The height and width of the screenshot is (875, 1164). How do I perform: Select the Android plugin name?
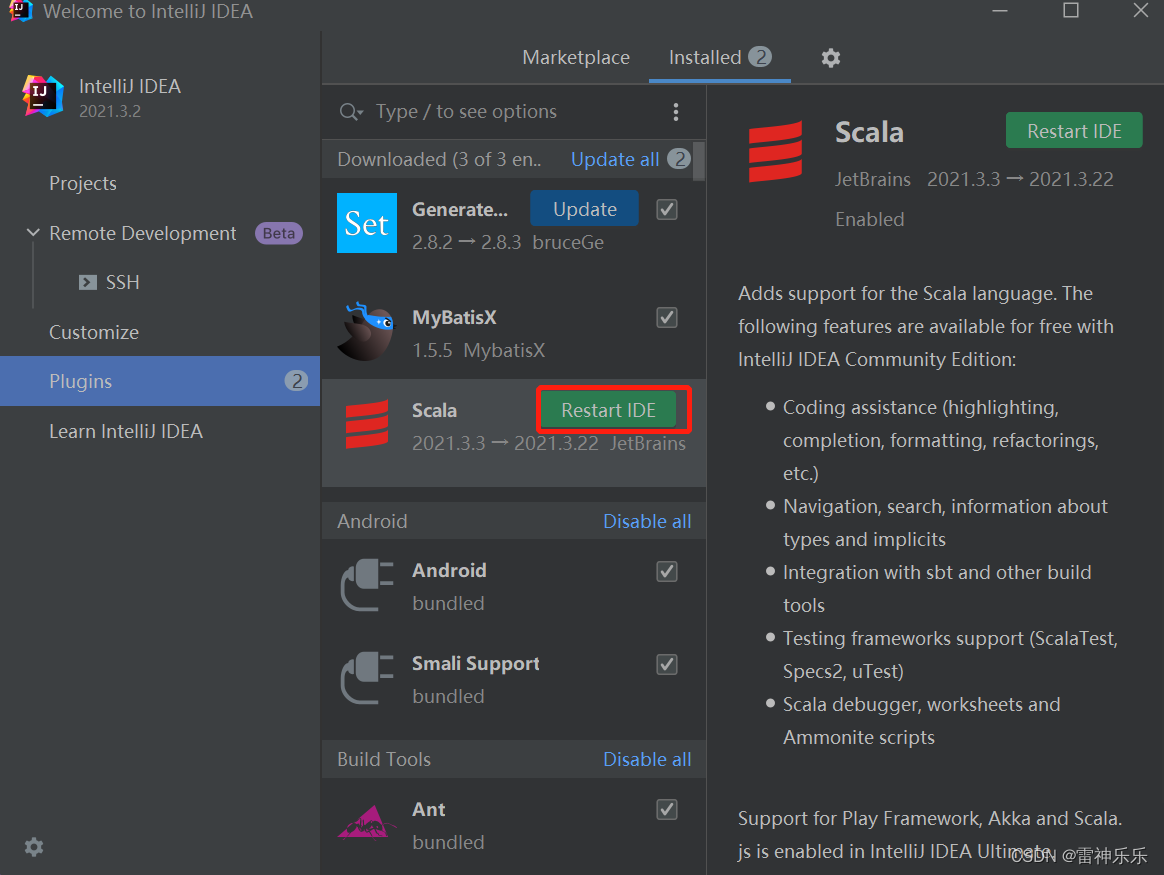pos(449,571)
